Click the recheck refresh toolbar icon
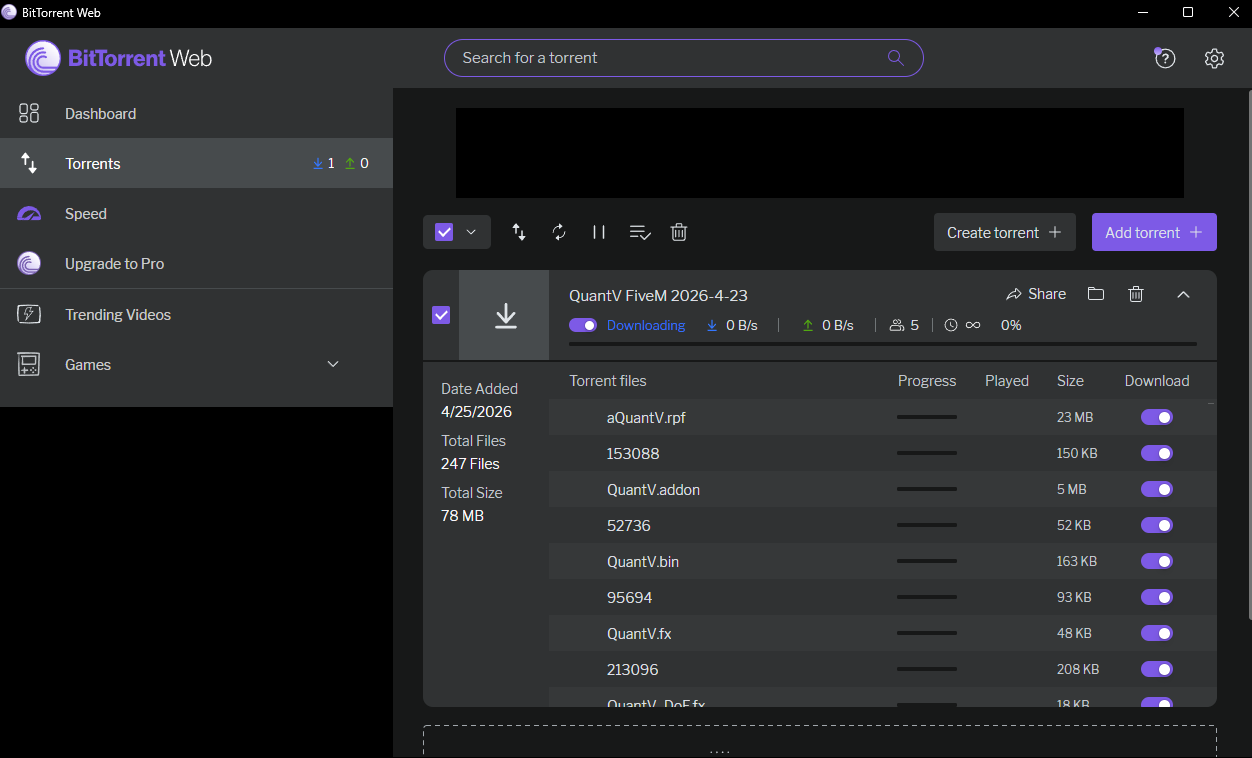The height and width of the screenshot is (758, 1252). [559, 232]
